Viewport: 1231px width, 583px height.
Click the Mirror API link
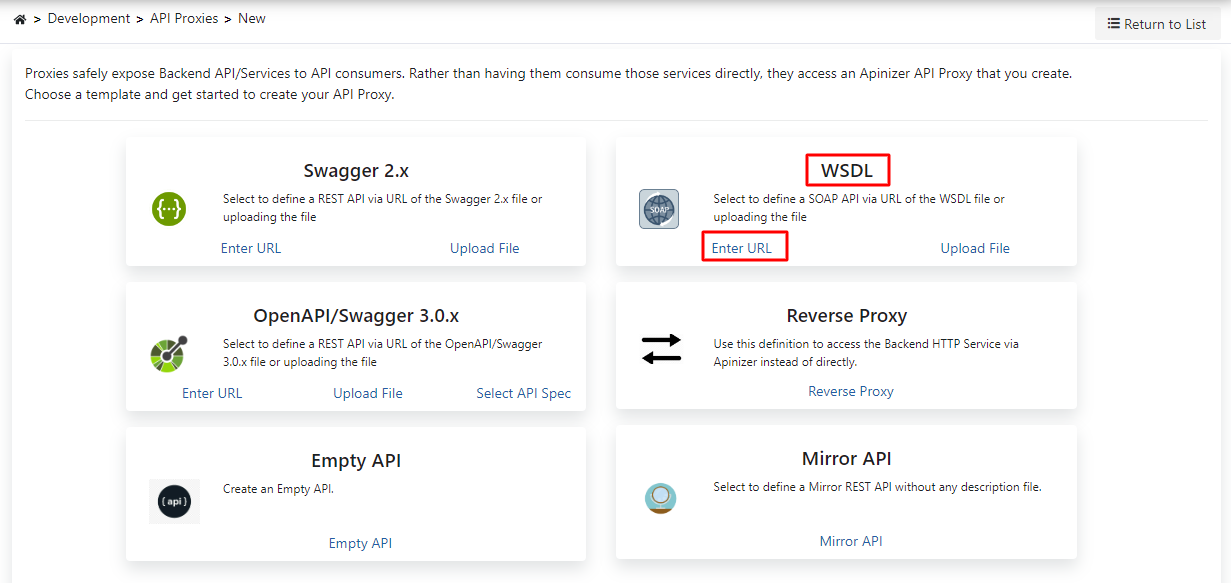click(x=851, y=541)
